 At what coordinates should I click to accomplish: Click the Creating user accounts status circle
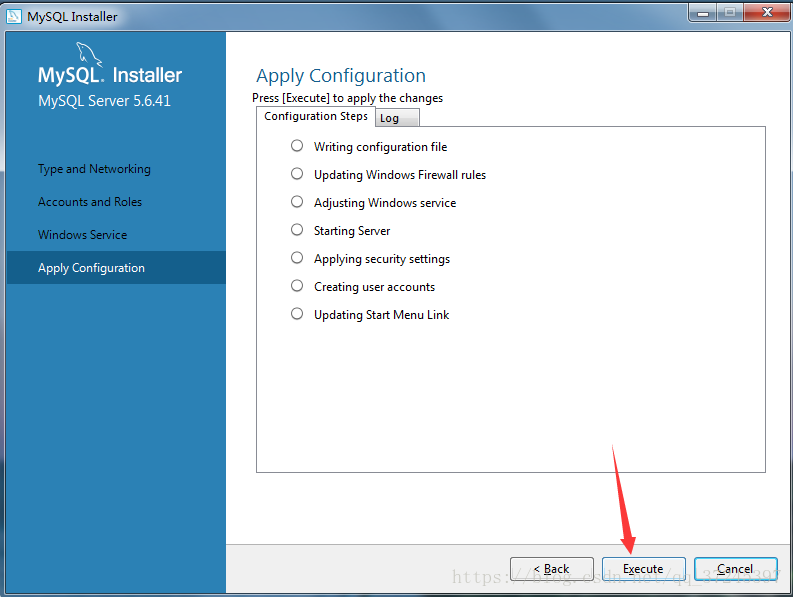tap(297, 286)
